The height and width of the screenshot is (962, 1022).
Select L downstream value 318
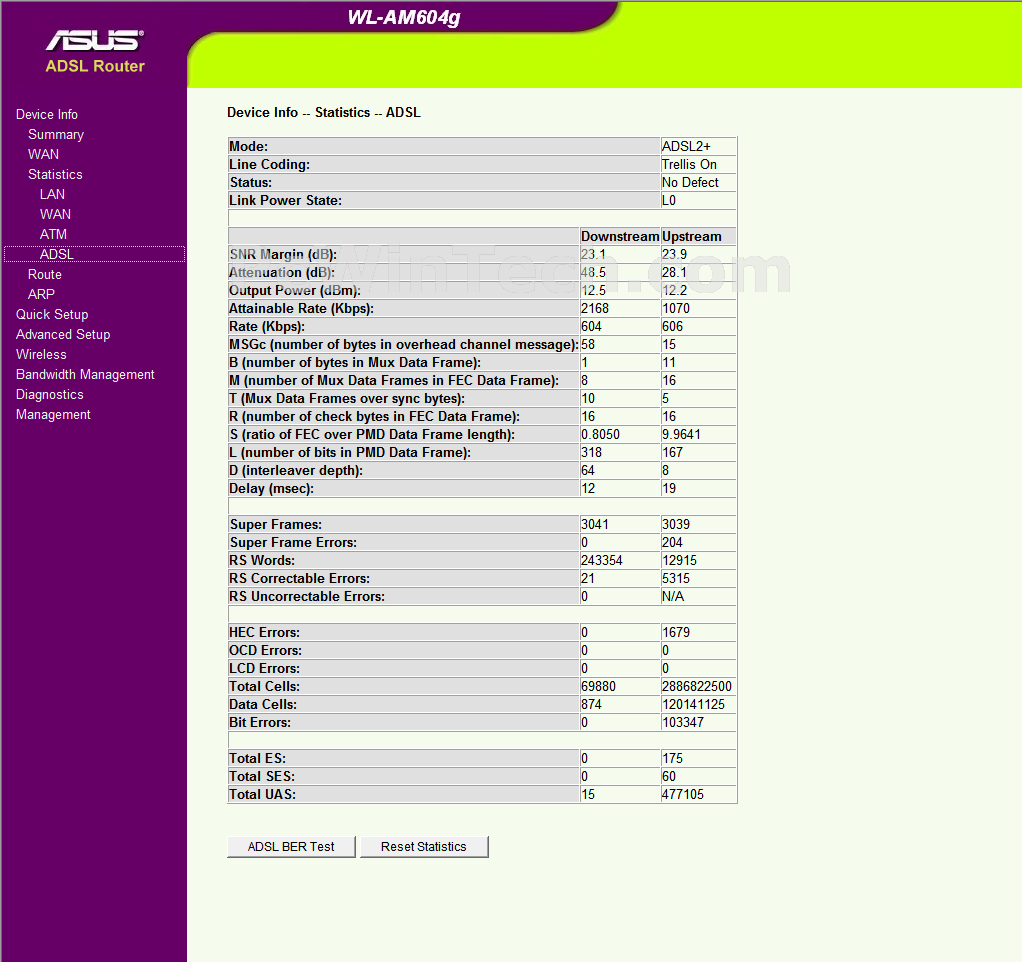(591, 453)
